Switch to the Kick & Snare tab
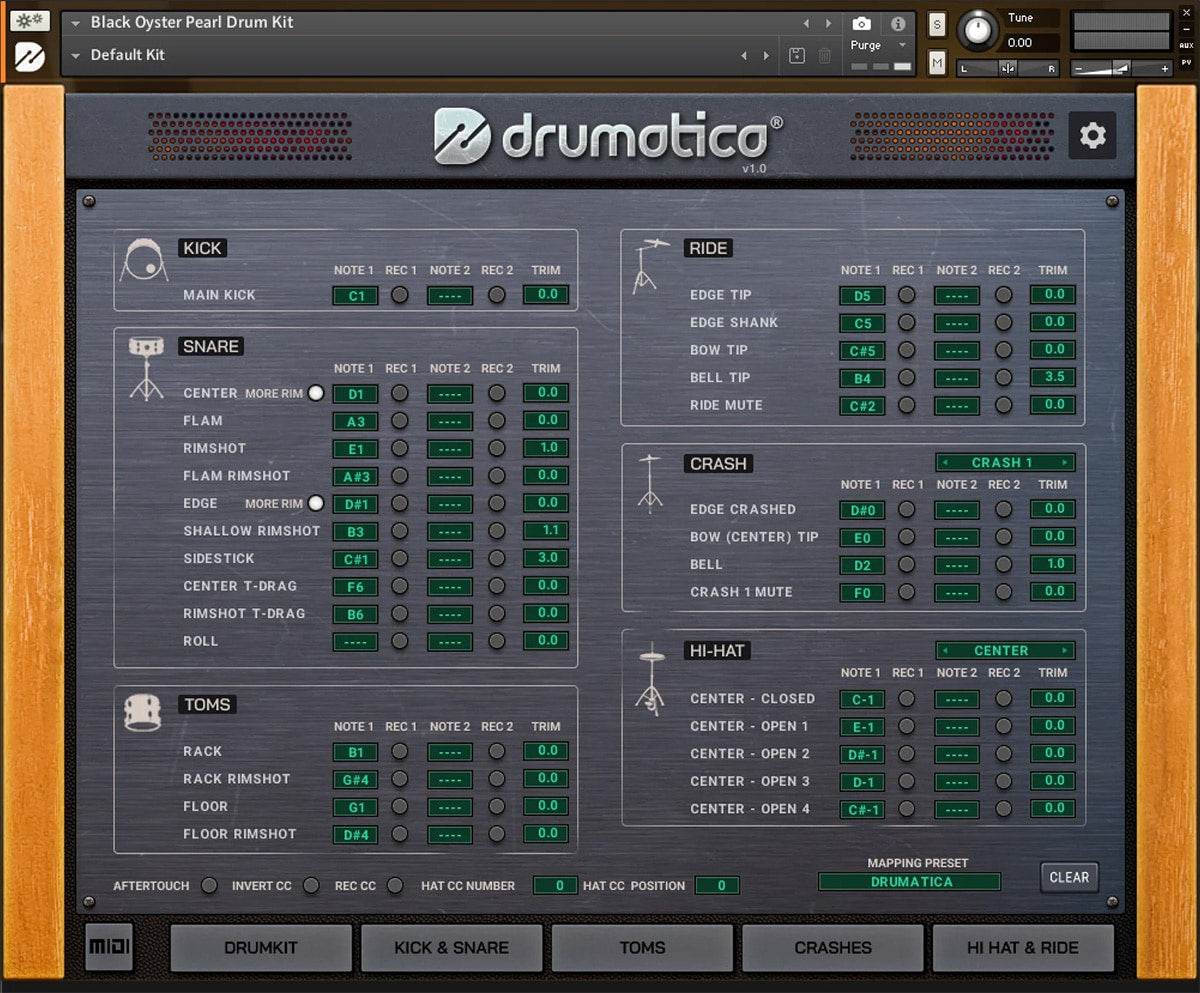The image size is (1200, 993). point(451,948)
